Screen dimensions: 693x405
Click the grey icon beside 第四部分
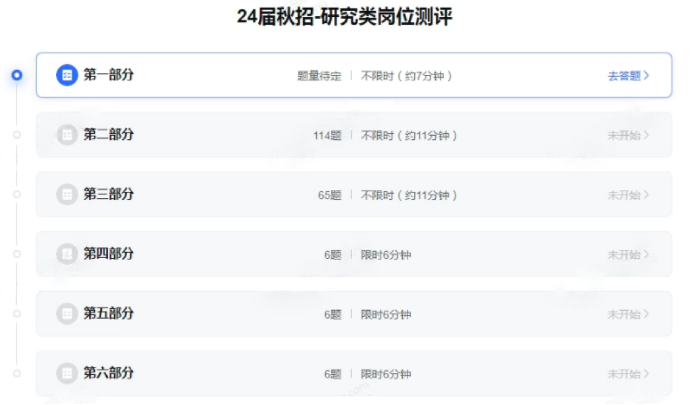coord(67,254)
